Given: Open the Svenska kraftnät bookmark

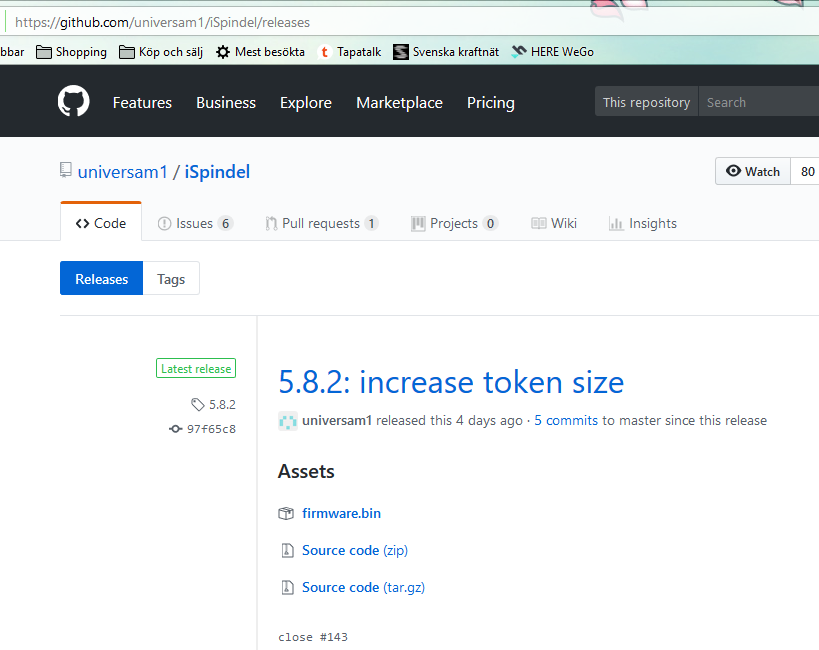Looking at the screenshot, I should [446, 52].
